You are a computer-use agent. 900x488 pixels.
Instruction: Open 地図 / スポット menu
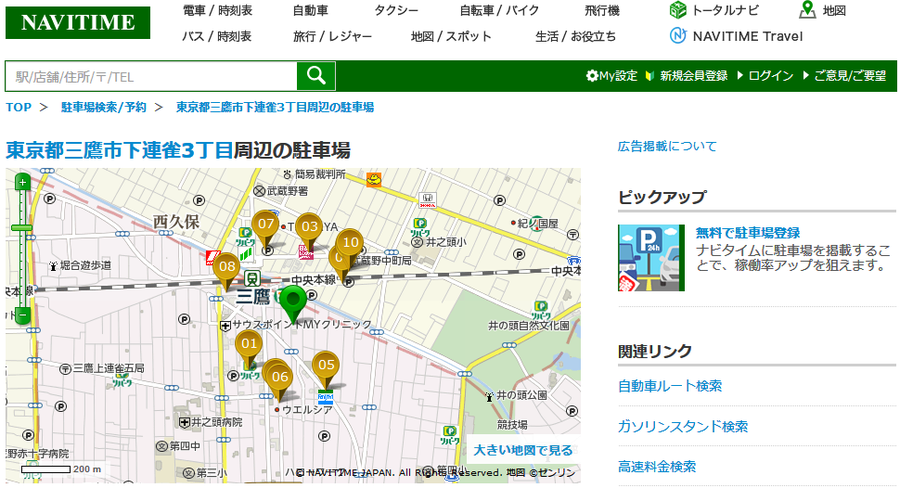451,36
